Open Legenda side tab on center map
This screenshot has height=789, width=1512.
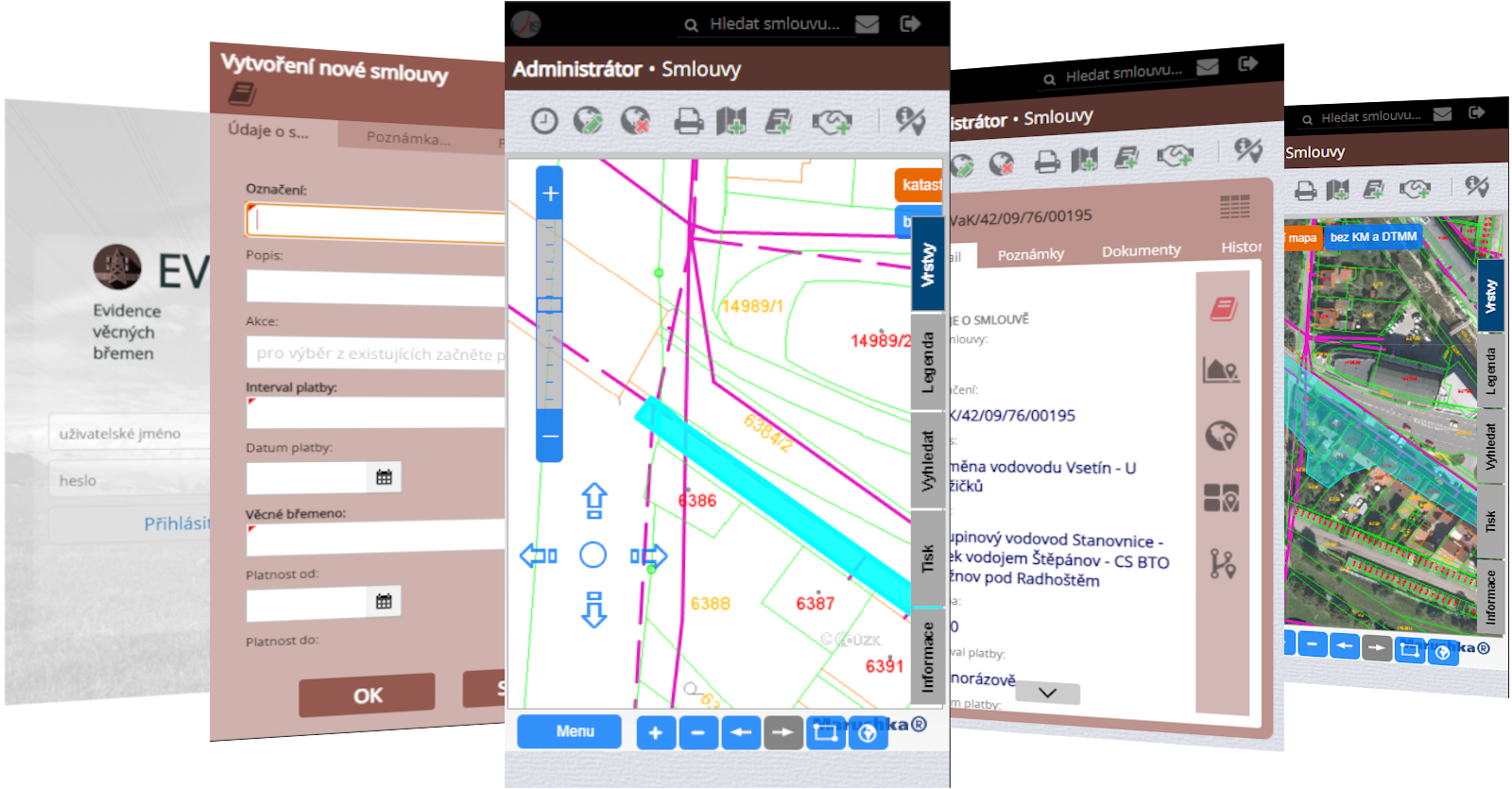tap(928, 362)
